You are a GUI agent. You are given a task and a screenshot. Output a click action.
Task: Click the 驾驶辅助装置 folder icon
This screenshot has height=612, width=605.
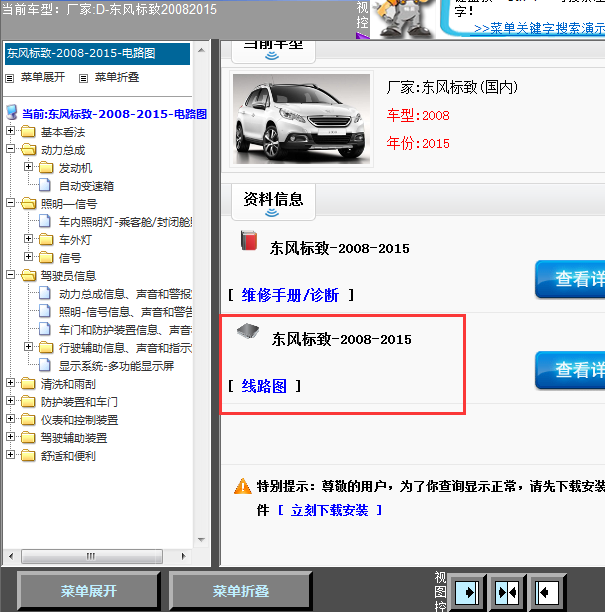point(28,438)
